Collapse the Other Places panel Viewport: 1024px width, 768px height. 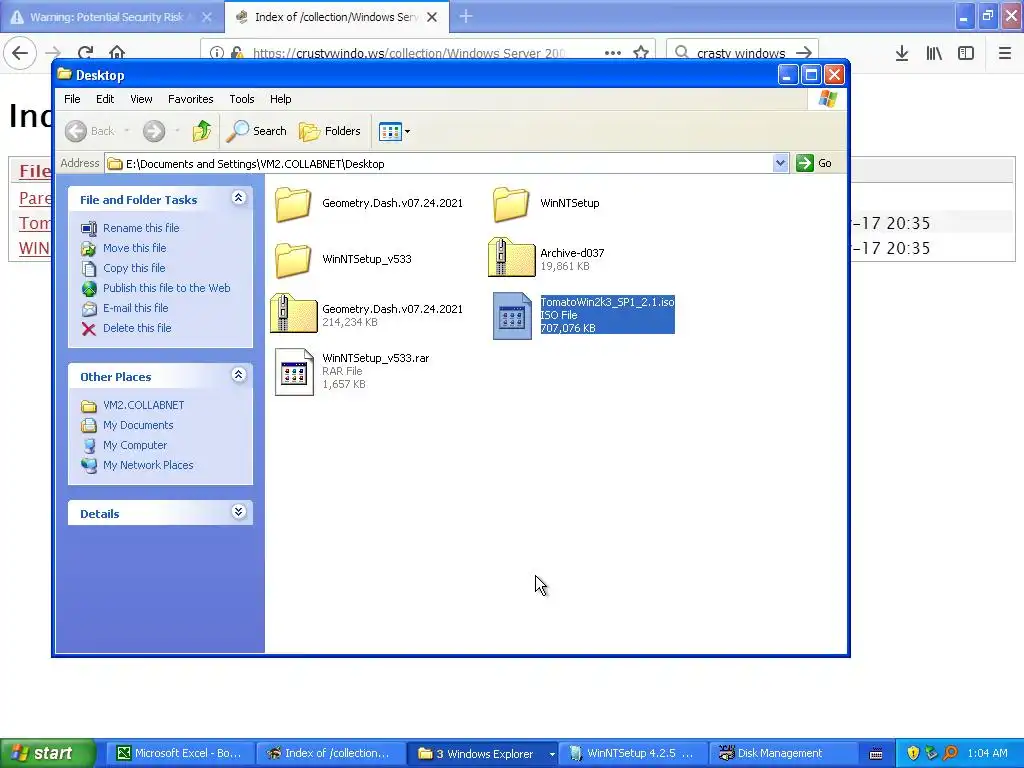pyautogui.click(x=239, y=375)
